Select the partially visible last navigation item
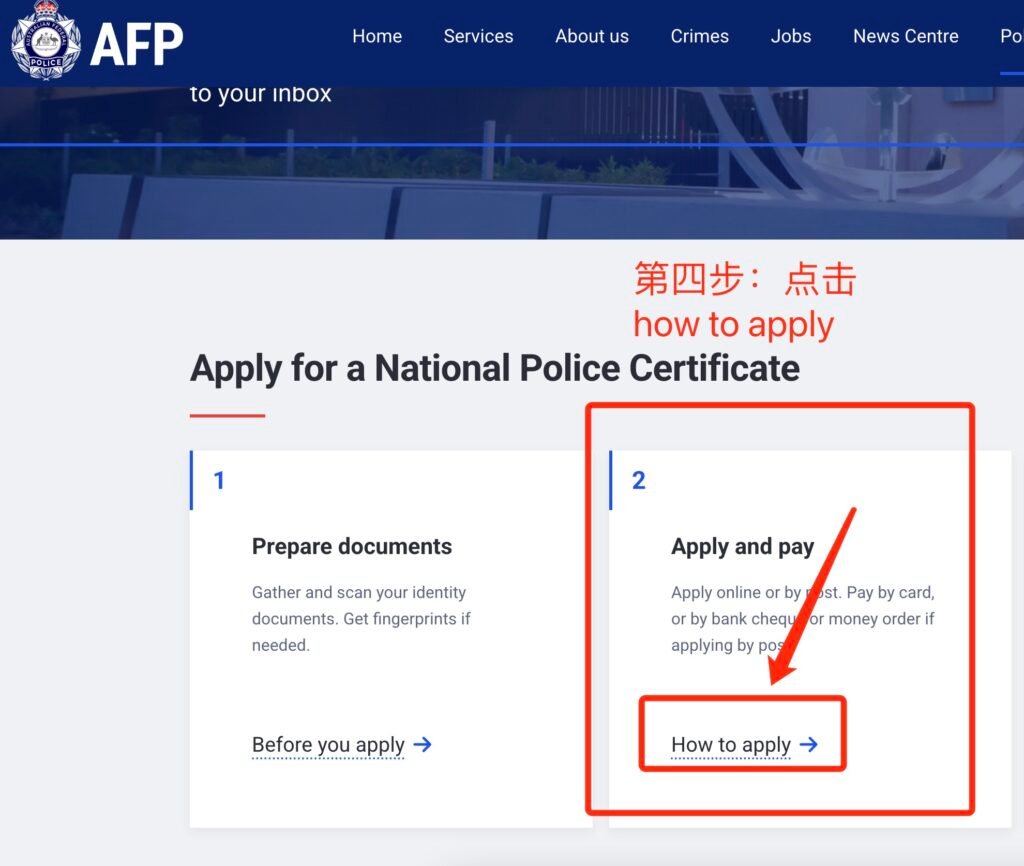Image resolution: width=1024 pixels, height=866 pixels. (x=1011, y=36)
